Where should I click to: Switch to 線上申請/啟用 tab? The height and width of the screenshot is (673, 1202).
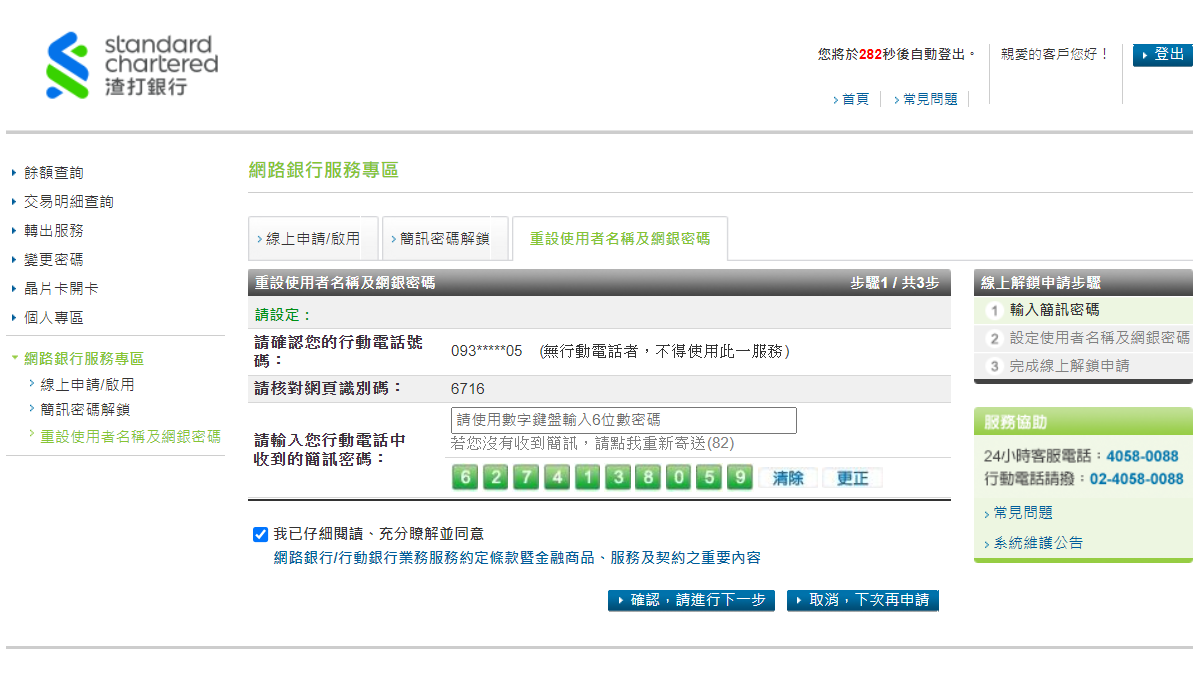313,239
